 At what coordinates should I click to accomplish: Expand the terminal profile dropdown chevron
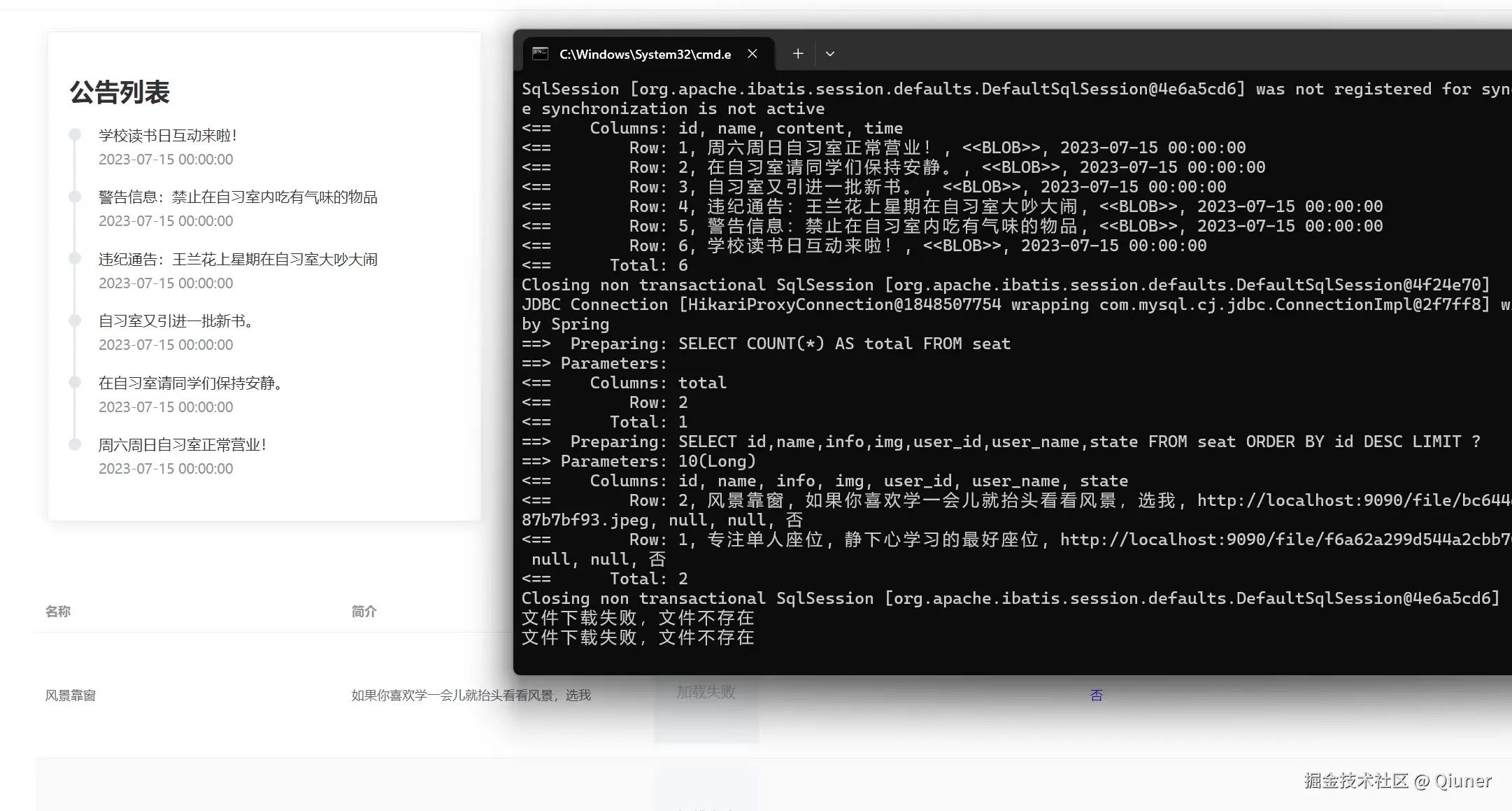[x=830, y=54]
